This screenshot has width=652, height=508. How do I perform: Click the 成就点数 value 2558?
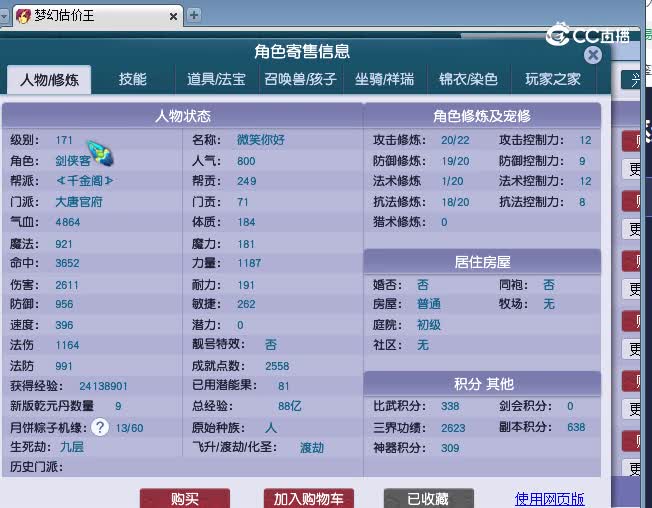(277, 366)
